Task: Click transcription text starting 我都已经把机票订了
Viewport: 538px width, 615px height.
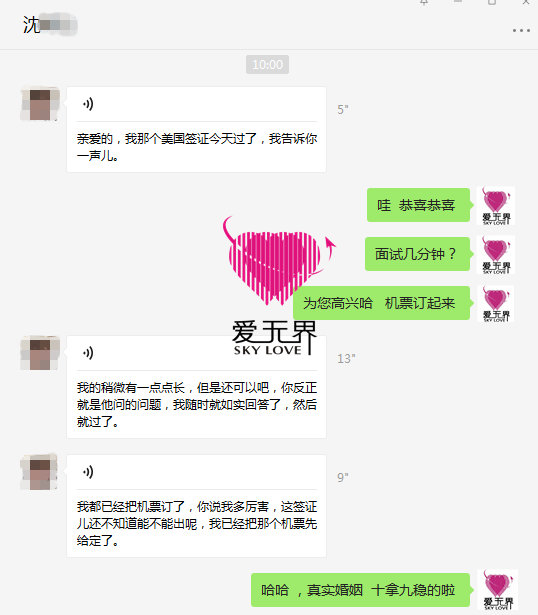Action: 196,524
